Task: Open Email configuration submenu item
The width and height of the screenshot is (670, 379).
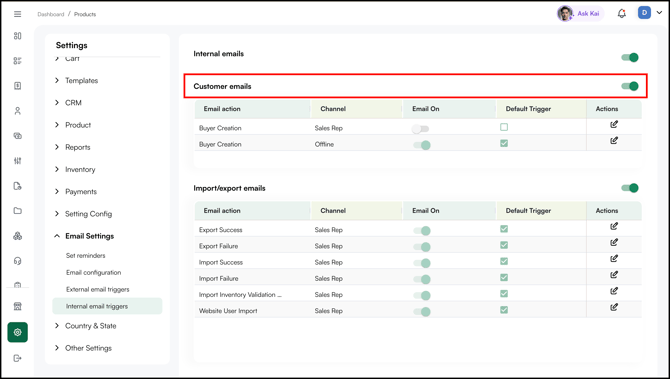Action: [x=94, y=272]
